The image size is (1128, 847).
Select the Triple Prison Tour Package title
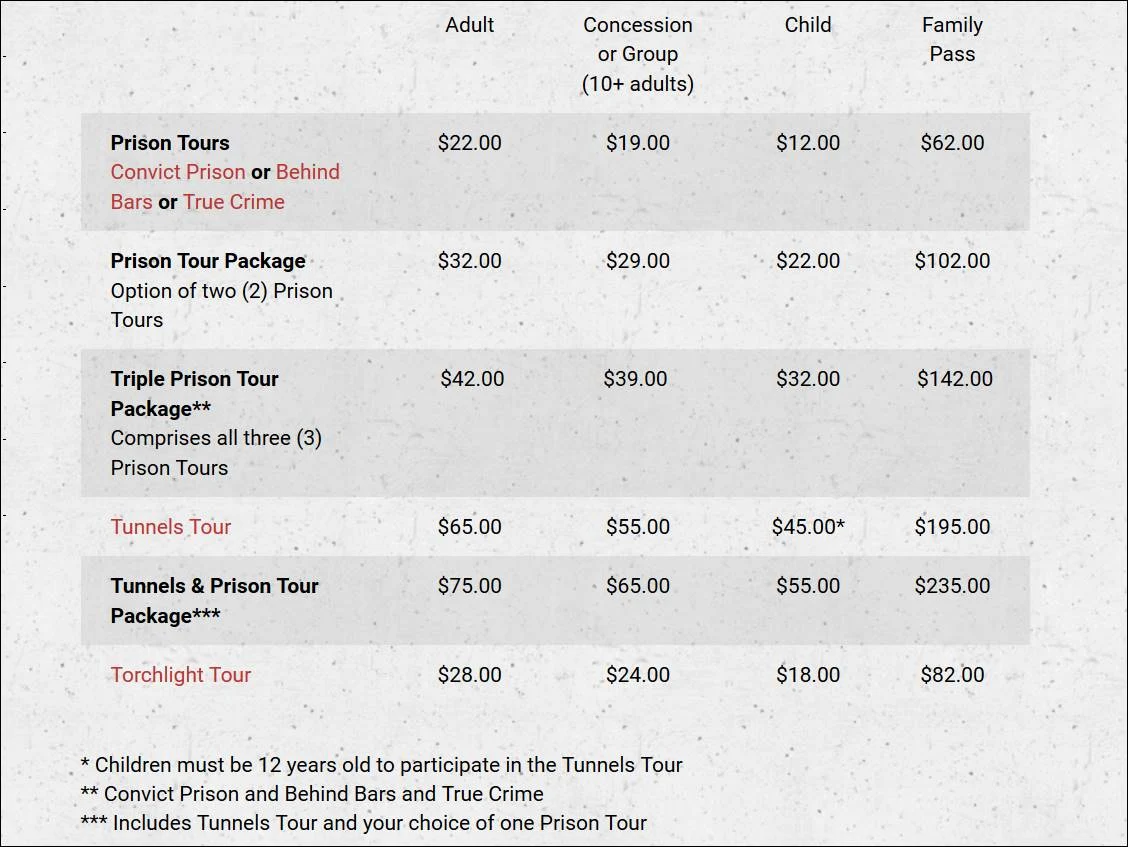click(x=195, y=393)
